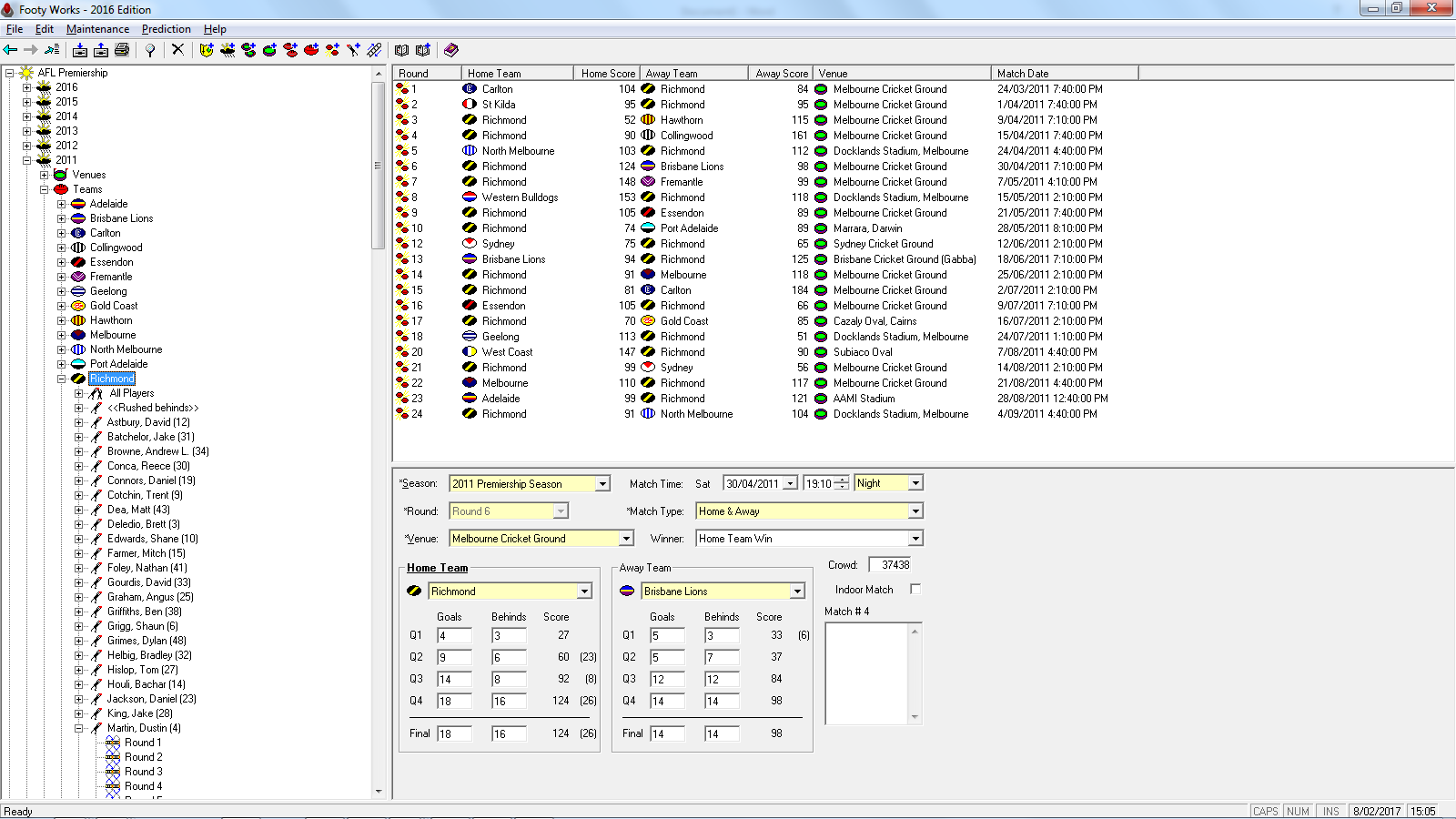This screenshot has height=819, width=1456.
Task: Click the home Q1 Goals field
Action: click(x=454, y=636)
